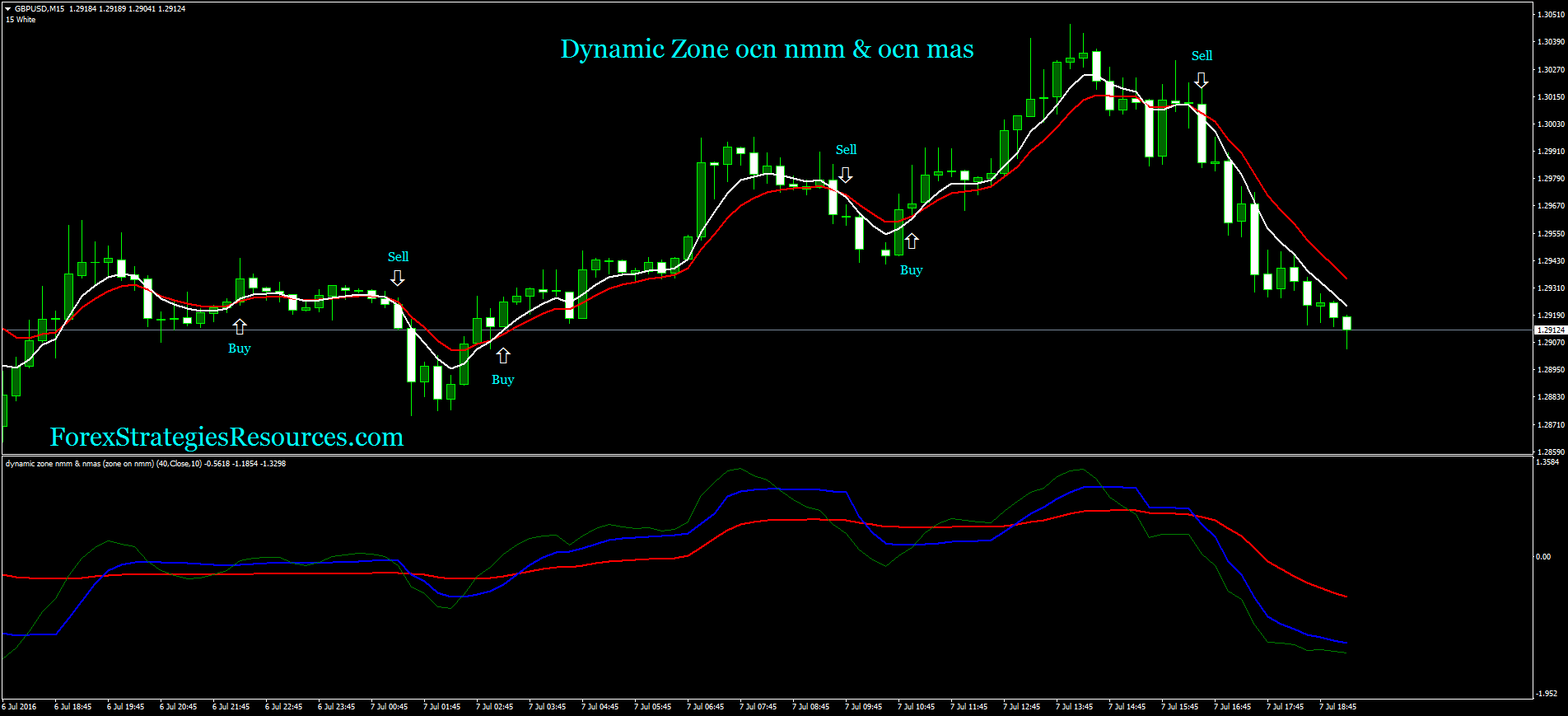Click price level 1.29550 on the axis
Image resolution: width=1568 pixels, height=716 pixels.
click(1551, 233)
